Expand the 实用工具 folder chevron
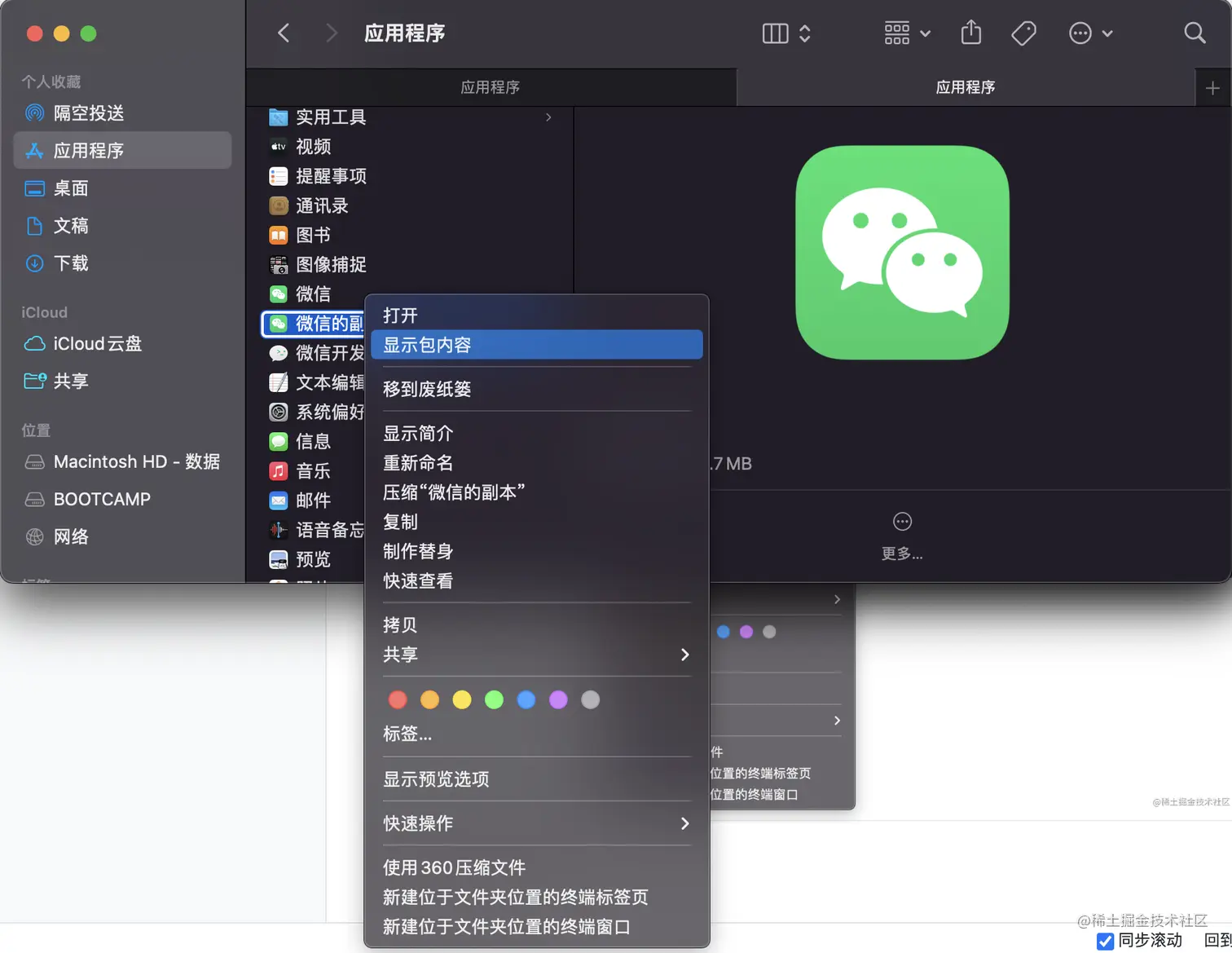1232x953 pixels. [548, 117]
